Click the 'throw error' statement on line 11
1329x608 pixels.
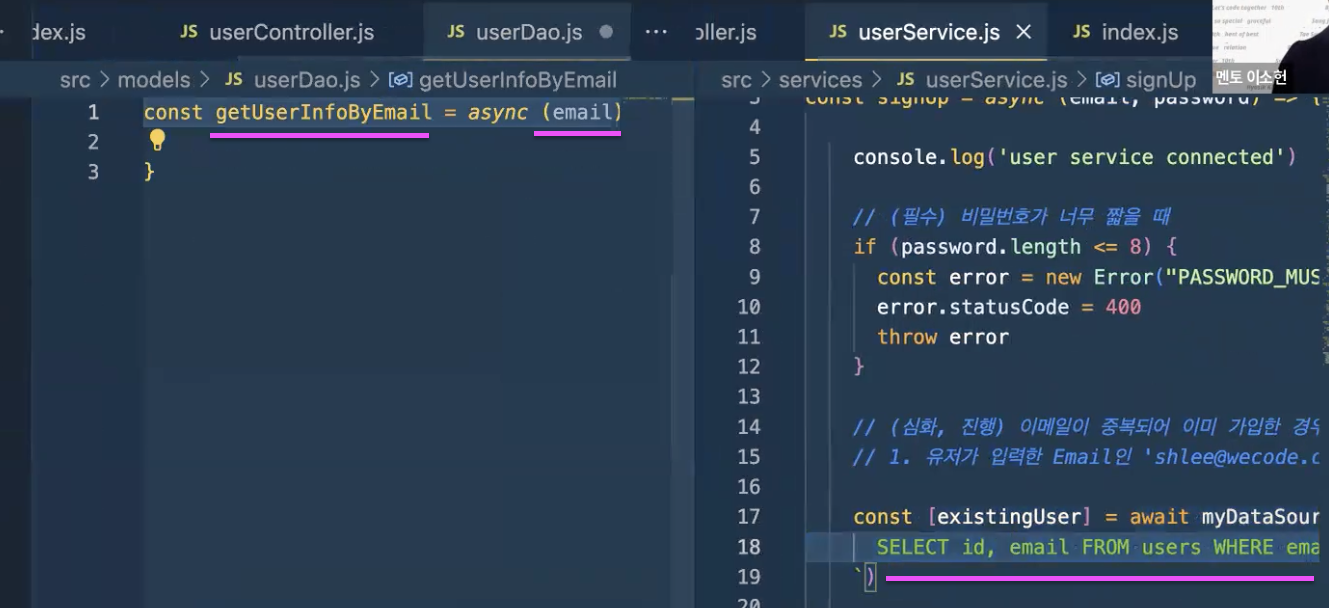click(943, 337)
